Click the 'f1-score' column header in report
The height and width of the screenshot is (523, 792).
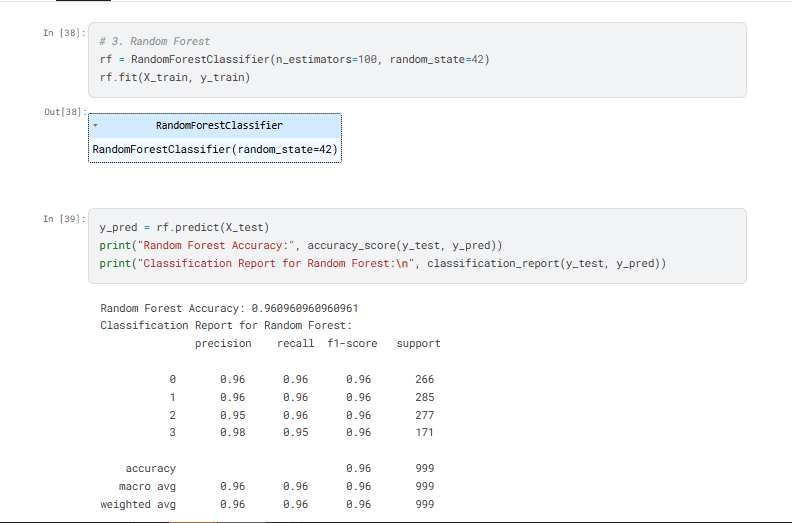[352, 344]
